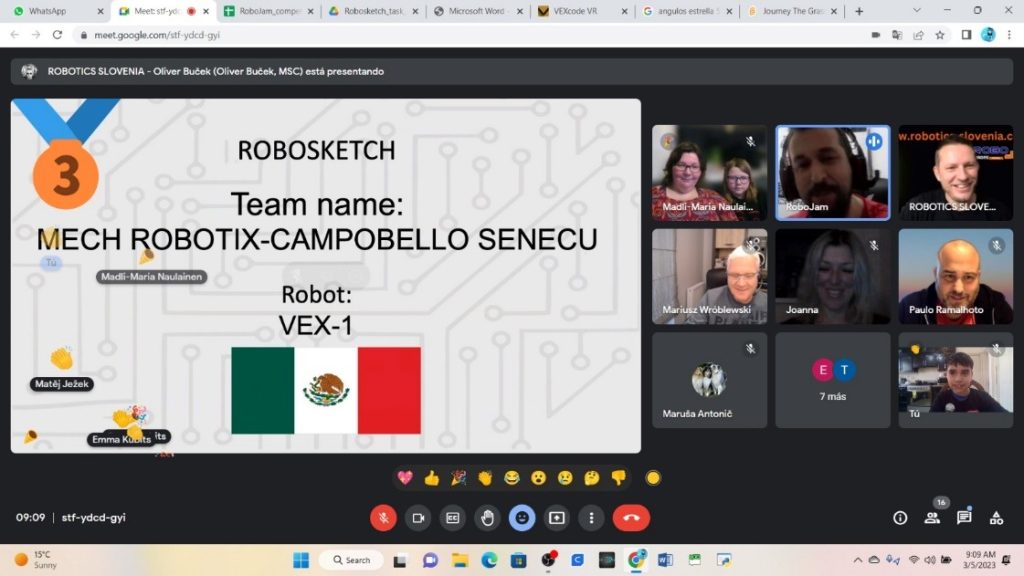Open the three-dot more options menu
The width and height of the screenshot is (1024, 576).
[x=591, y=518]
